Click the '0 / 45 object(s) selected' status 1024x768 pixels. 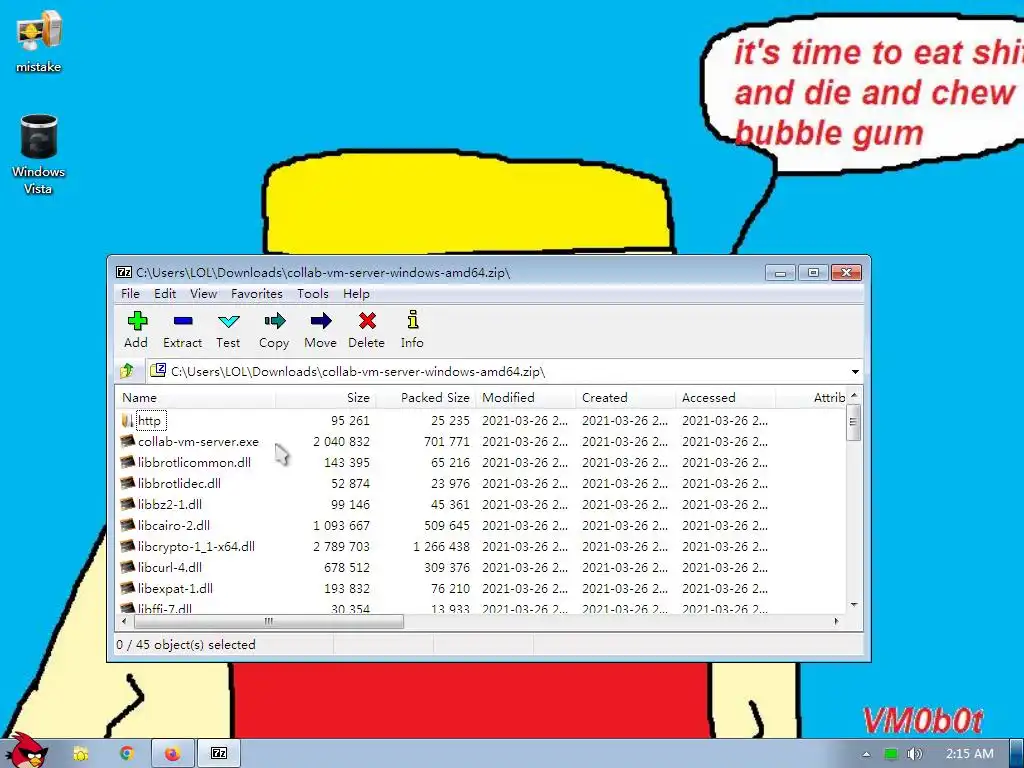tap(186, 645)
